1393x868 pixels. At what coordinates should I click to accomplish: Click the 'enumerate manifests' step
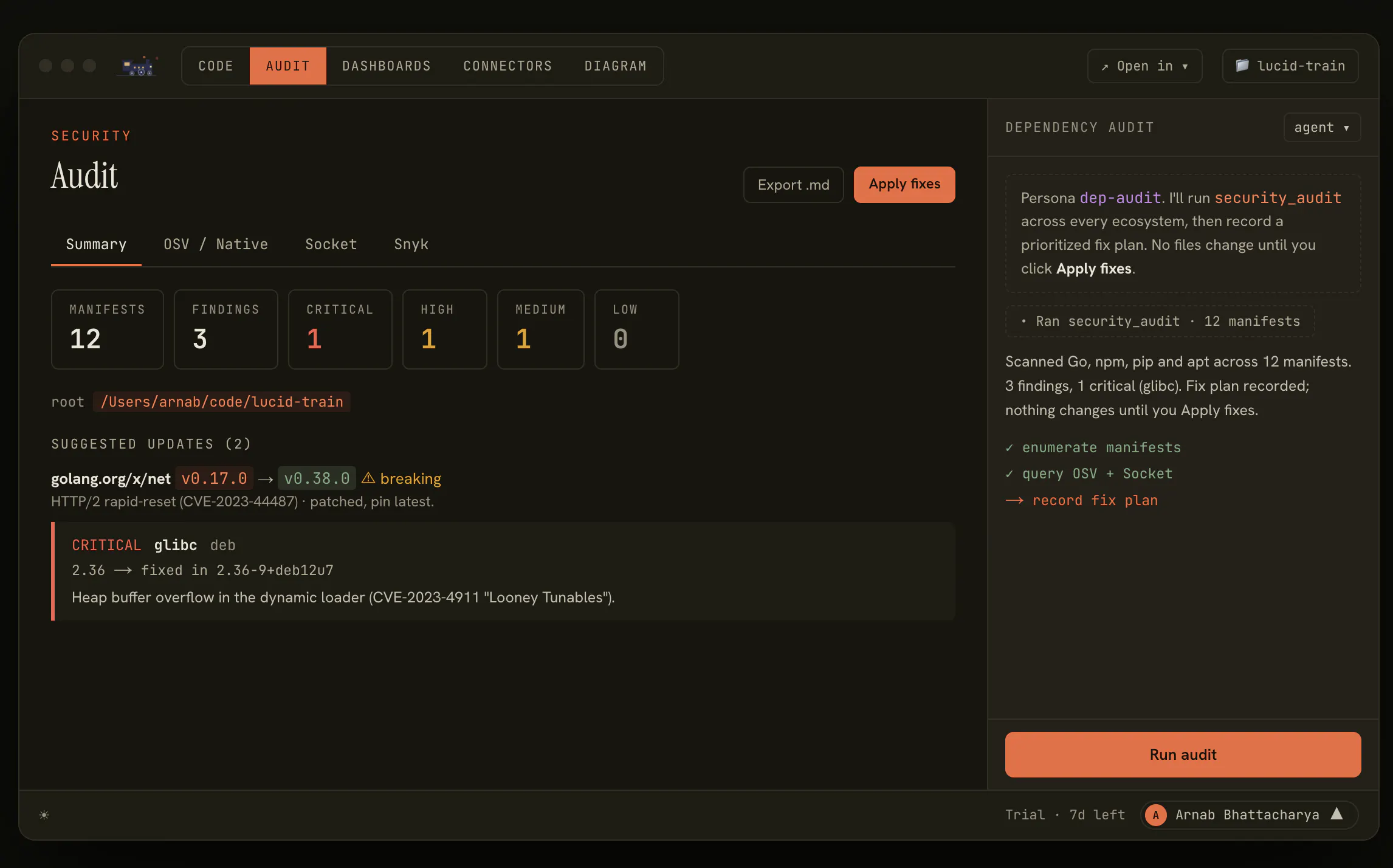pos(1093,447)
